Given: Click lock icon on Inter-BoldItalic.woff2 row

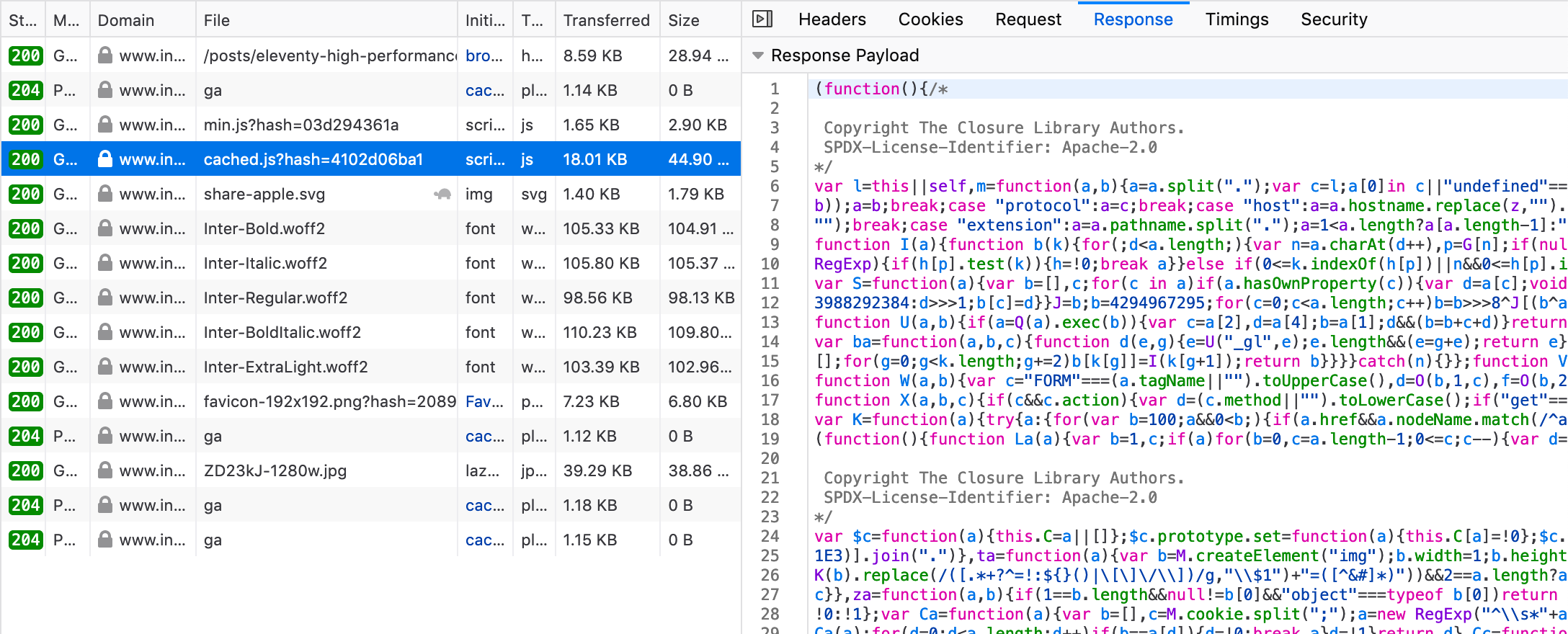Looking at the screenshot, I should pos(105,331).
